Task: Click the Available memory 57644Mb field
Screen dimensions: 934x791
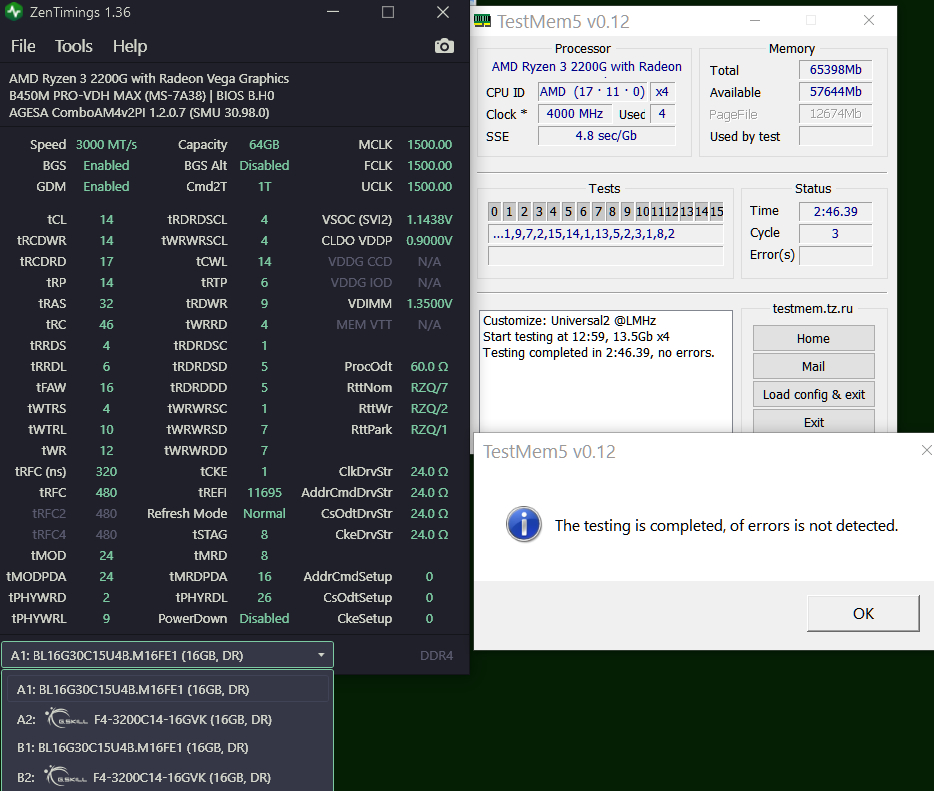Action: [x=835, y=92]
